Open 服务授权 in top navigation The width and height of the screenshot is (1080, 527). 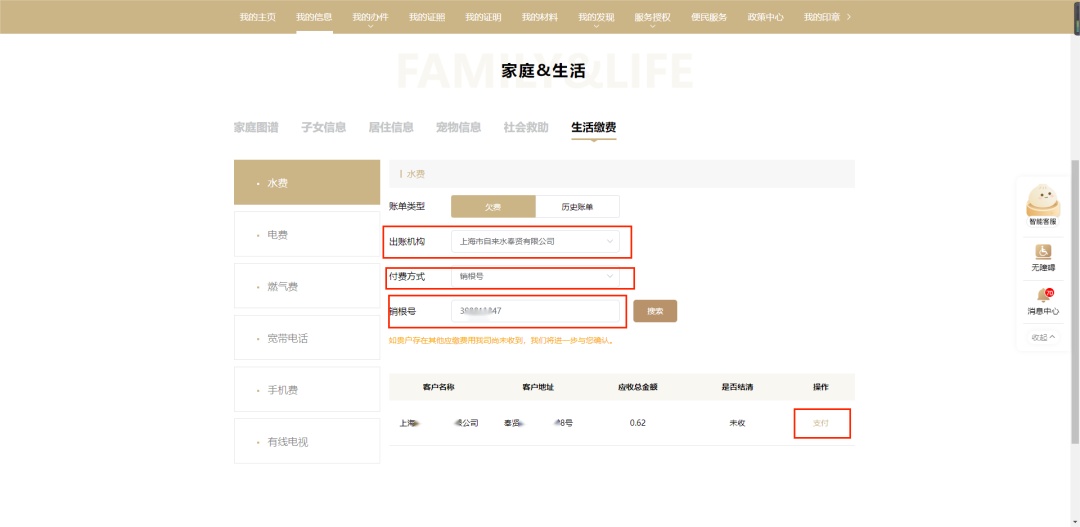(x=652, y=17)
